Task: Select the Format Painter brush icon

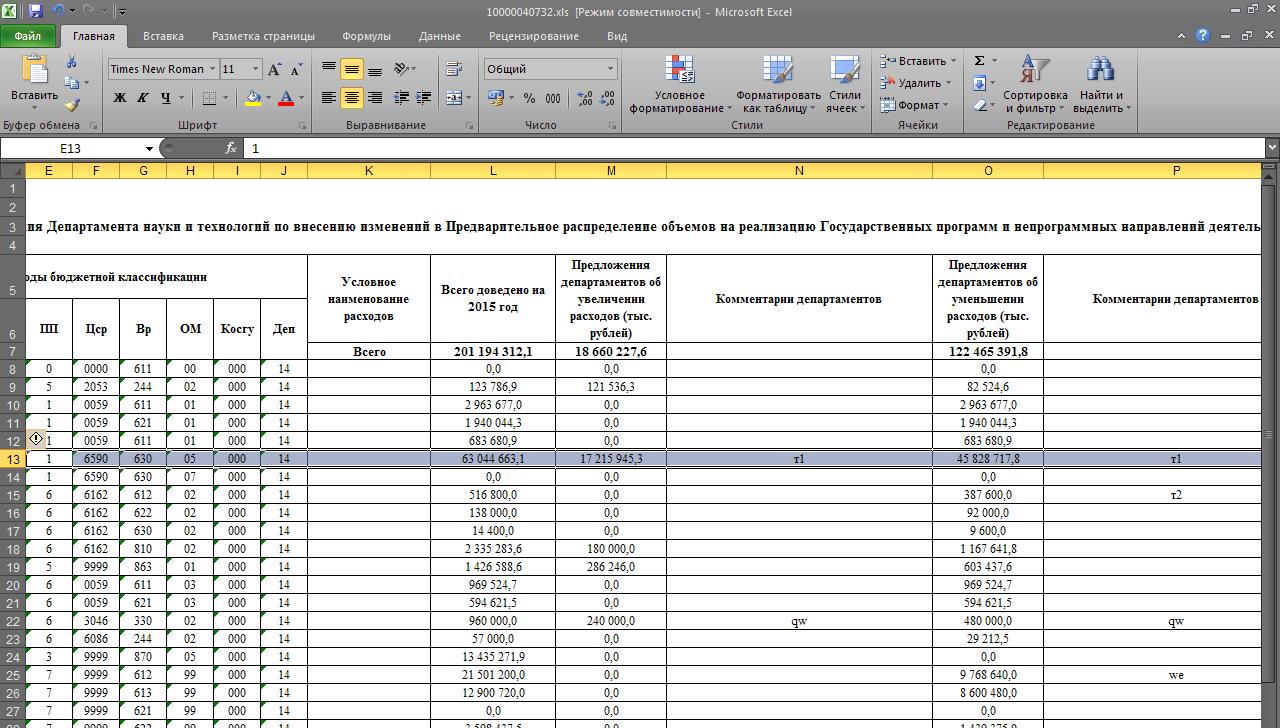Action: pyautogui.click(x=72, y=104)
